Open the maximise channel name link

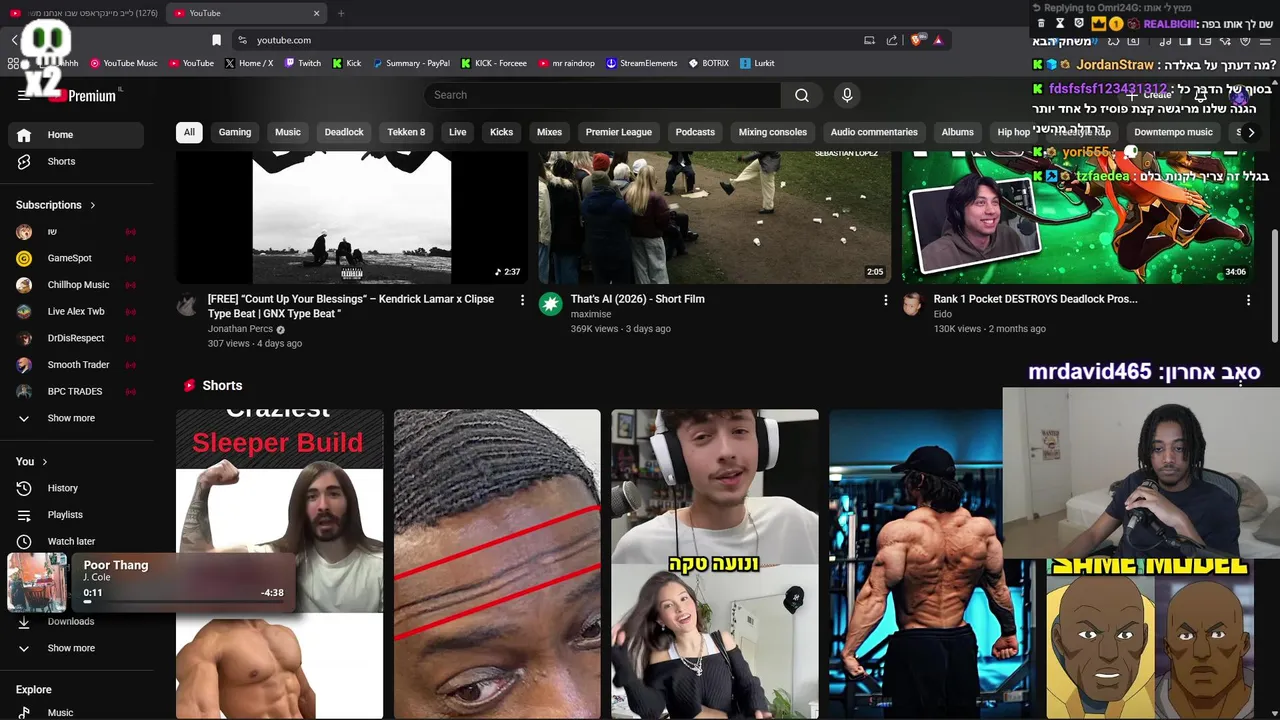[x=591, y=314]
